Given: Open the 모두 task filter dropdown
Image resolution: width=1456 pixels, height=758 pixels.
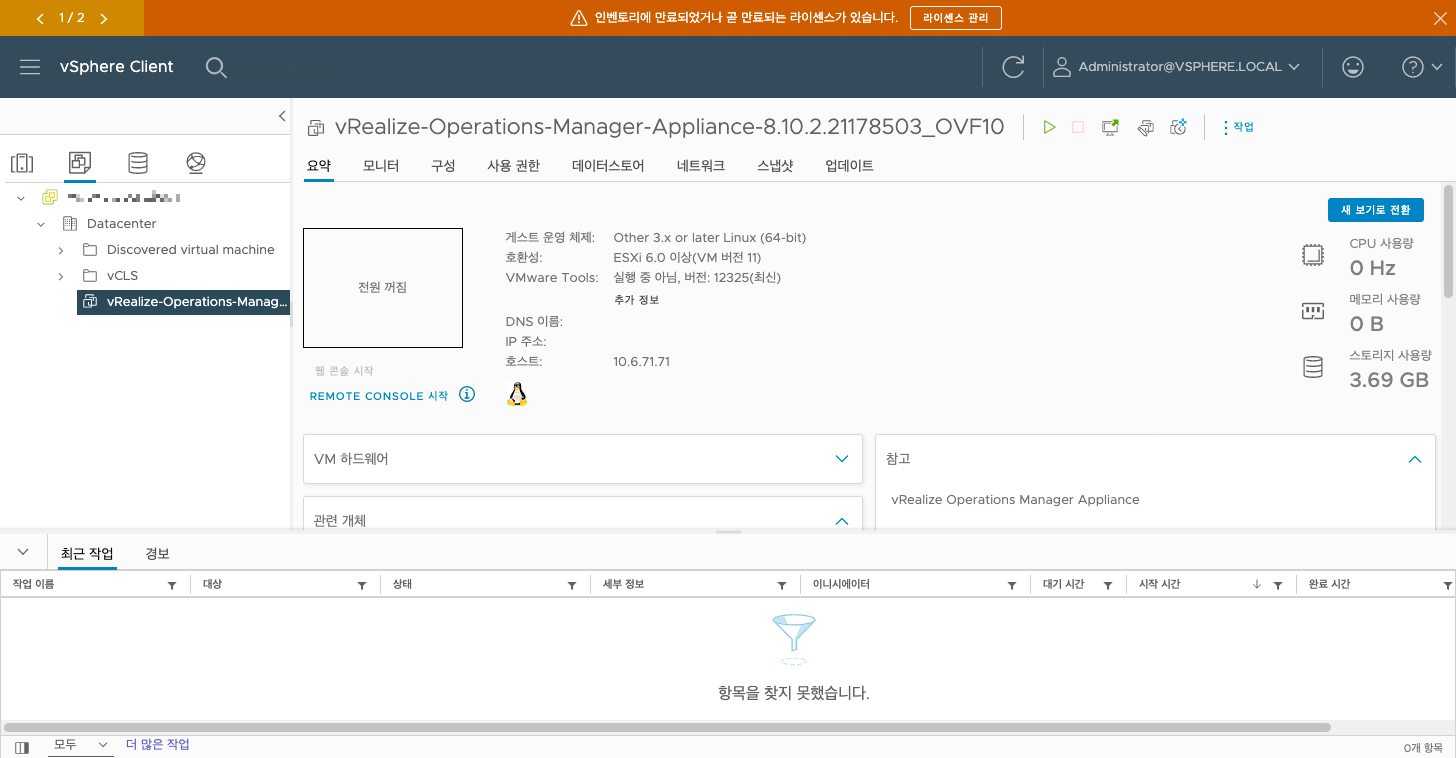Looking at the screenshot, I should (x=80, y=745).
